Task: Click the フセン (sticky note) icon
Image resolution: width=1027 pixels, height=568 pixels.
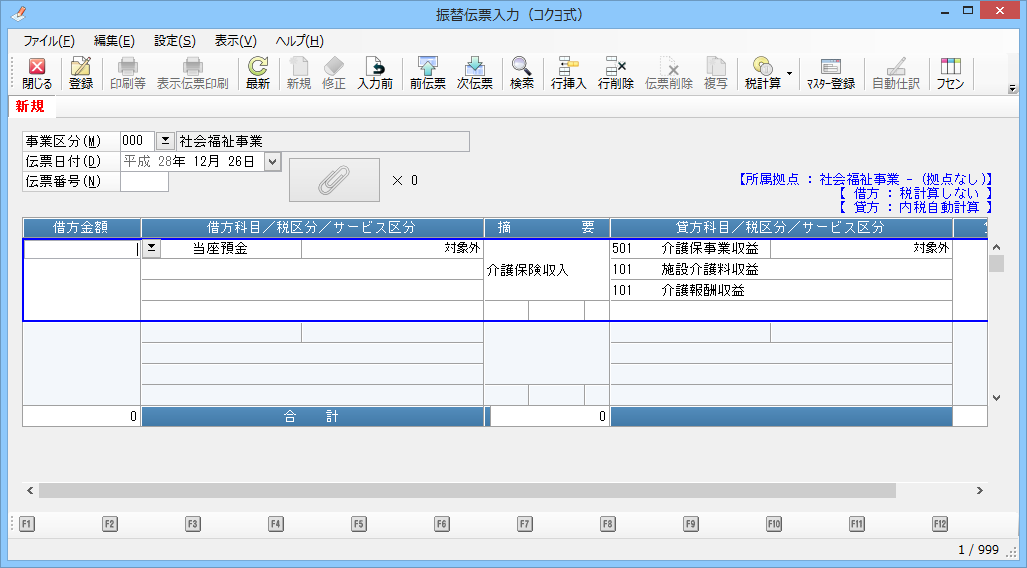Action: (950, 73)
